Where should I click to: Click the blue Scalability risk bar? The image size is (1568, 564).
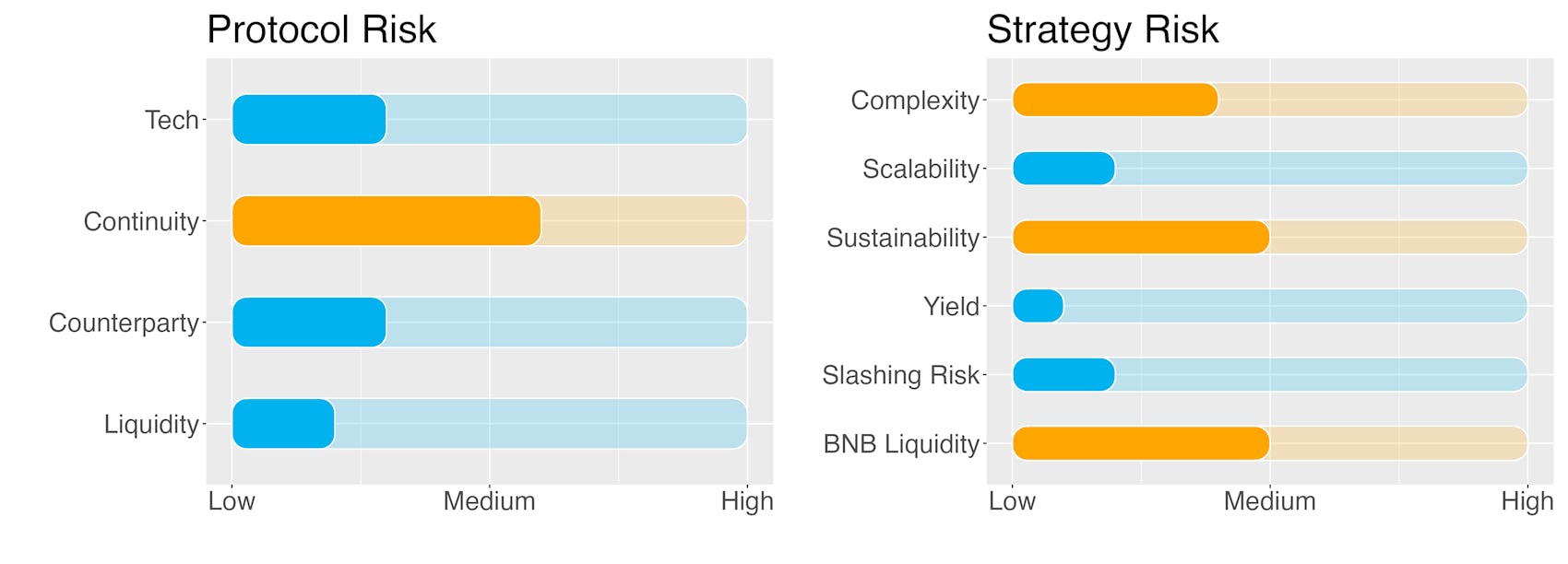pos(1063,169)
